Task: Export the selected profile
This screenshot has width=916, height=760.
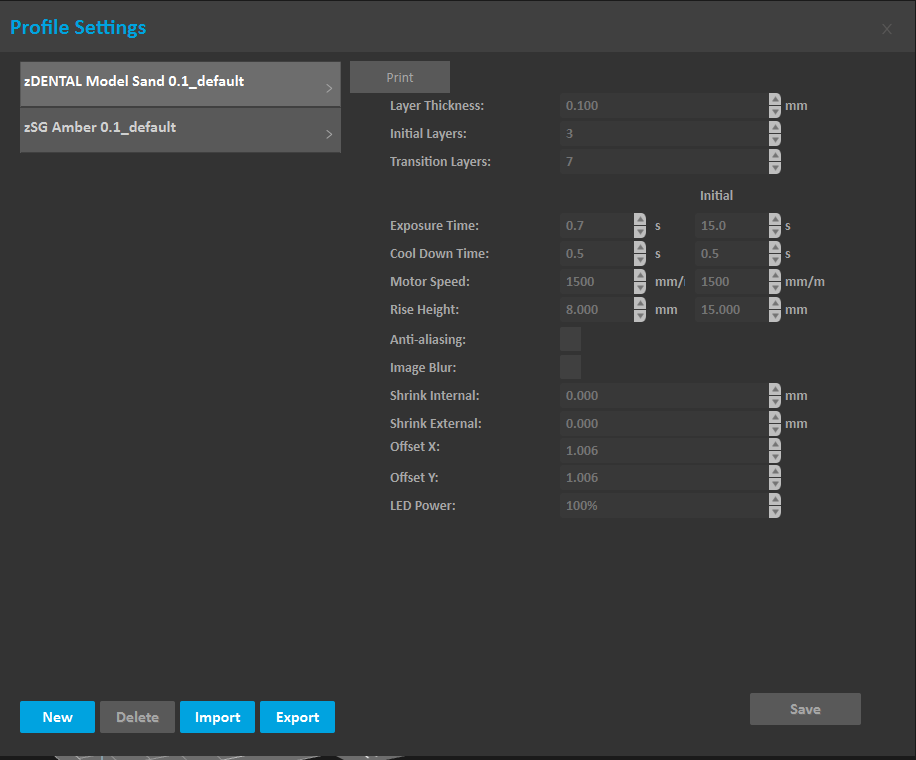Action: point(297,717)
